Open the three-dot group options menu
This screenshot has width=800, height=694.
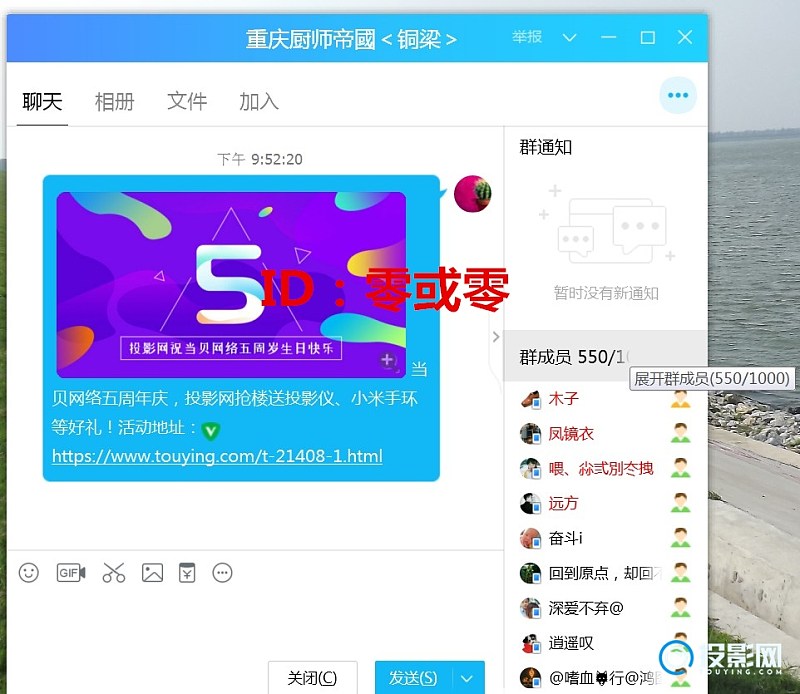[678, 95]
